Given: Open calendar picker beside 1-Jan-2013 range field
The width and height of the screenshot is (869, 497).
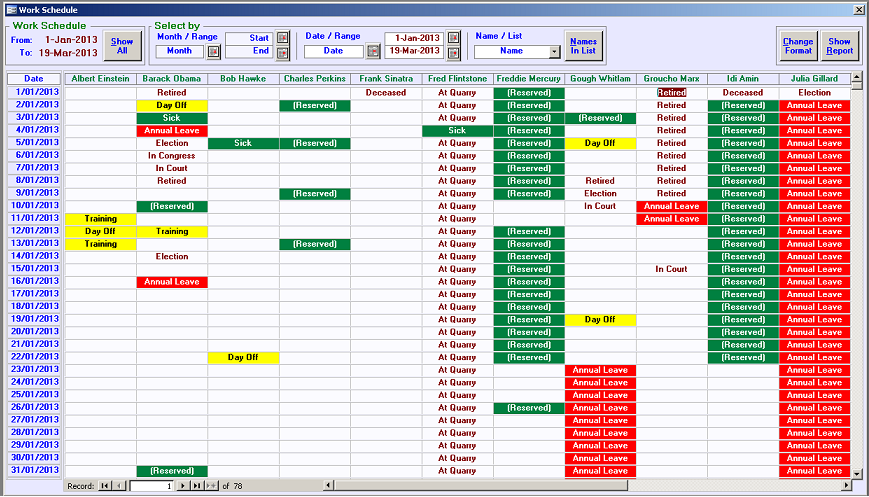Looking at the screenshot, I should (x=453, y=38).
